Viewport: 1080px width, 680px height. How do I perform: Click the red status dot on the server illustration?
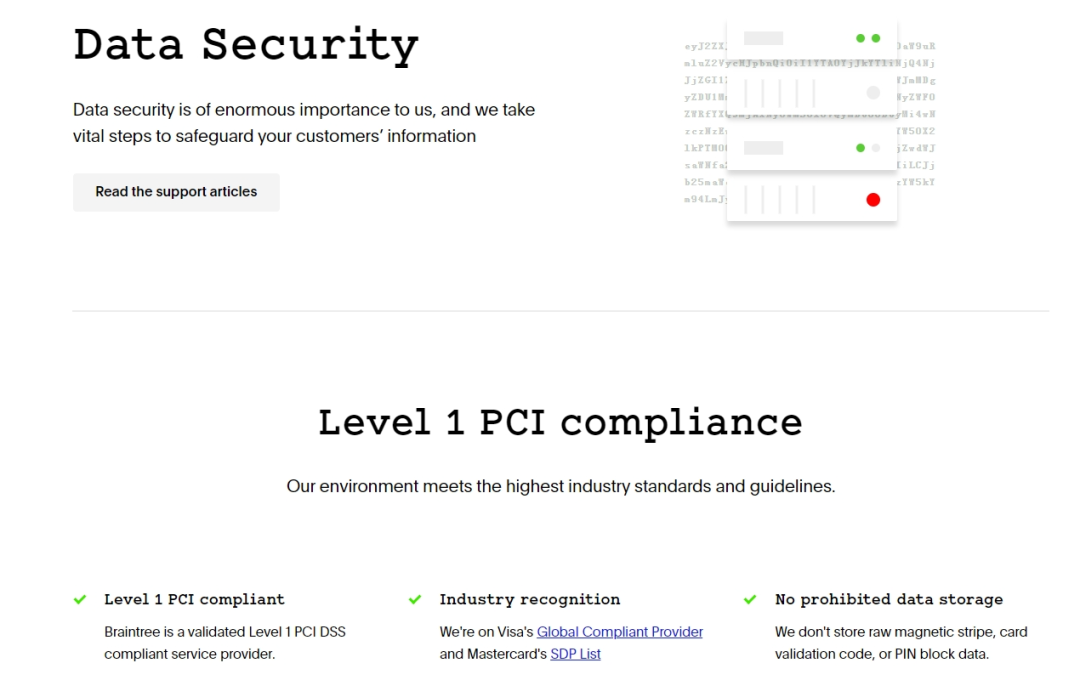(x=873, y=200)
